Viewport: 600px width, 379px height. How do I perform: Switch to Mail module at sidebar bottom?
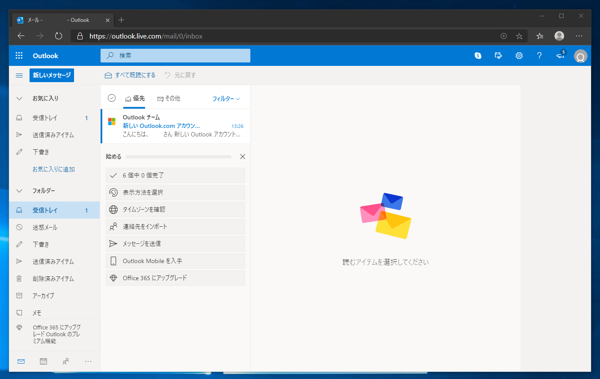[21, 361]
